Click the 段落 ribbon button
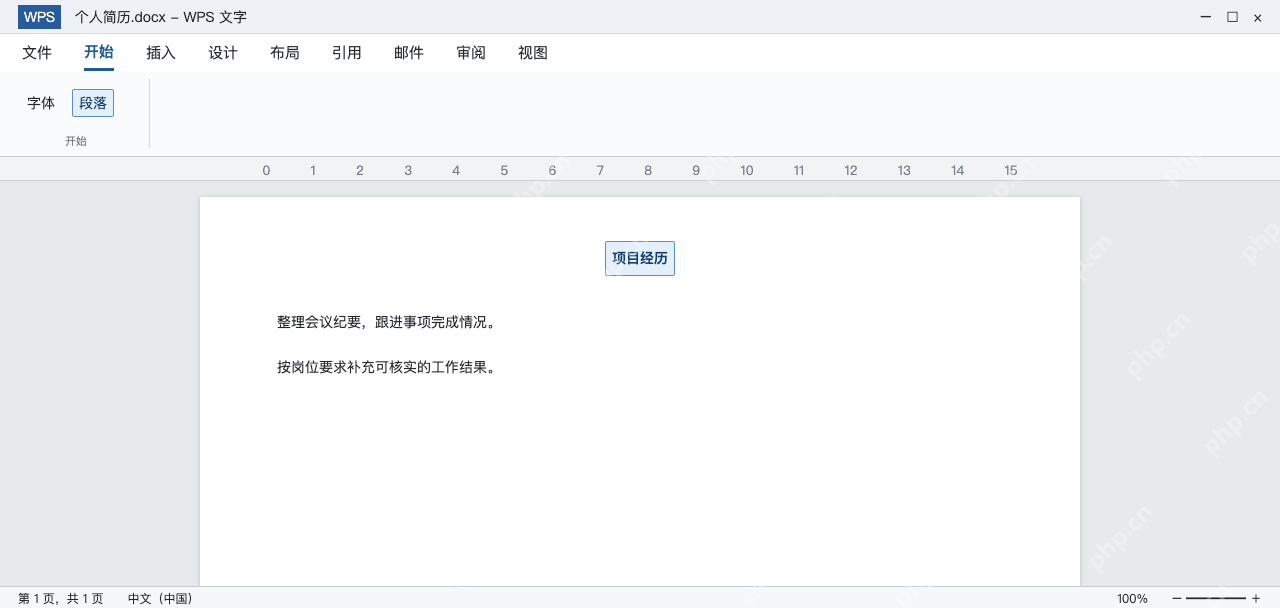1280x608 pixels. coord(93,103)
